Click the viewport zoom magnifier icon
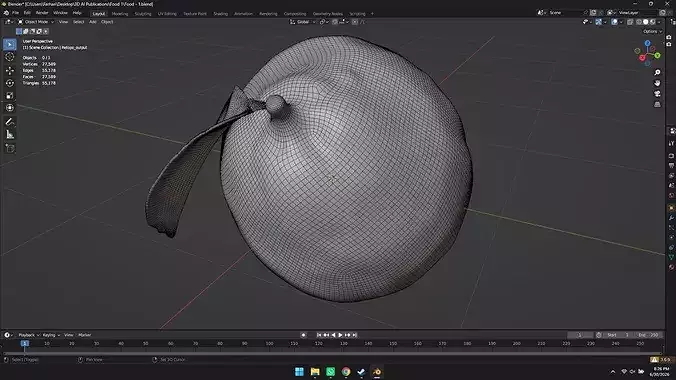 [657, 72]
